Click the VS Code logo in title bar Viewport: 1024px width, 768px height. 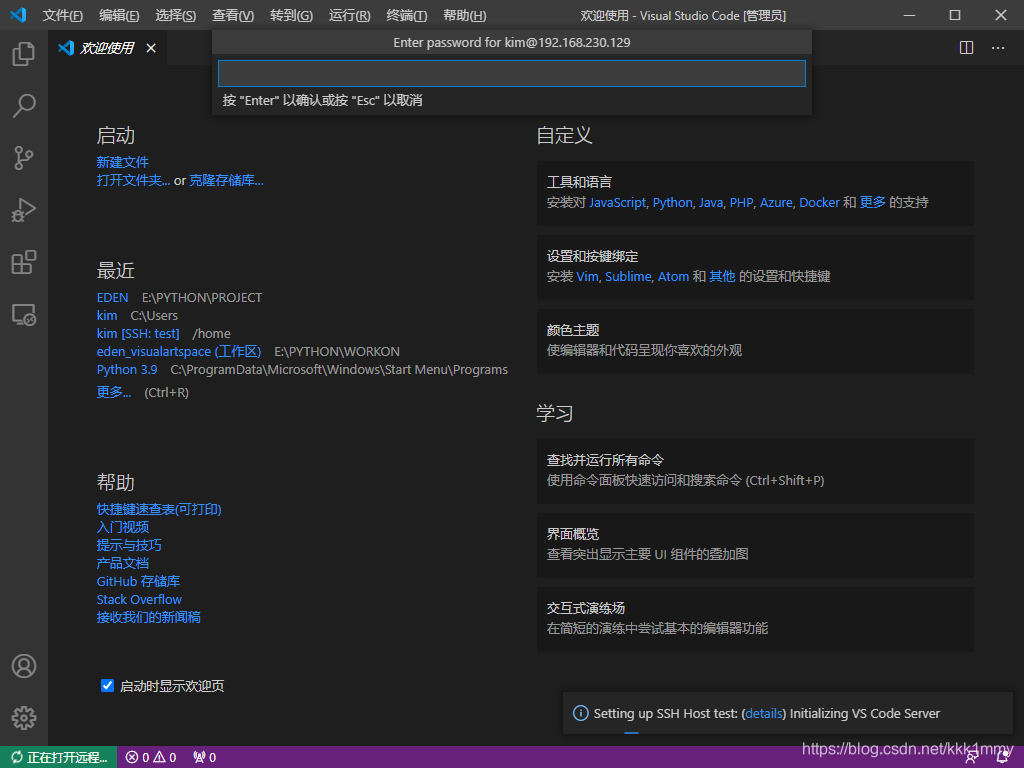(18, 15)
